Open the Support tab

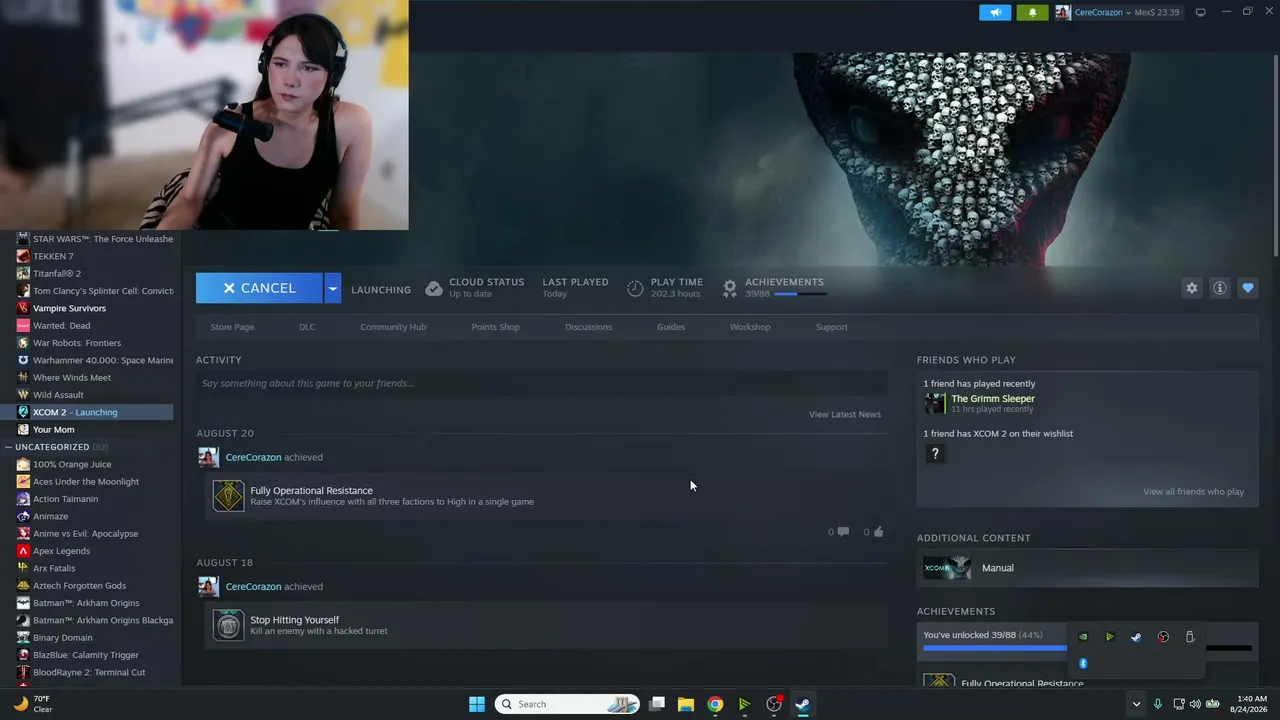point(831,327)
